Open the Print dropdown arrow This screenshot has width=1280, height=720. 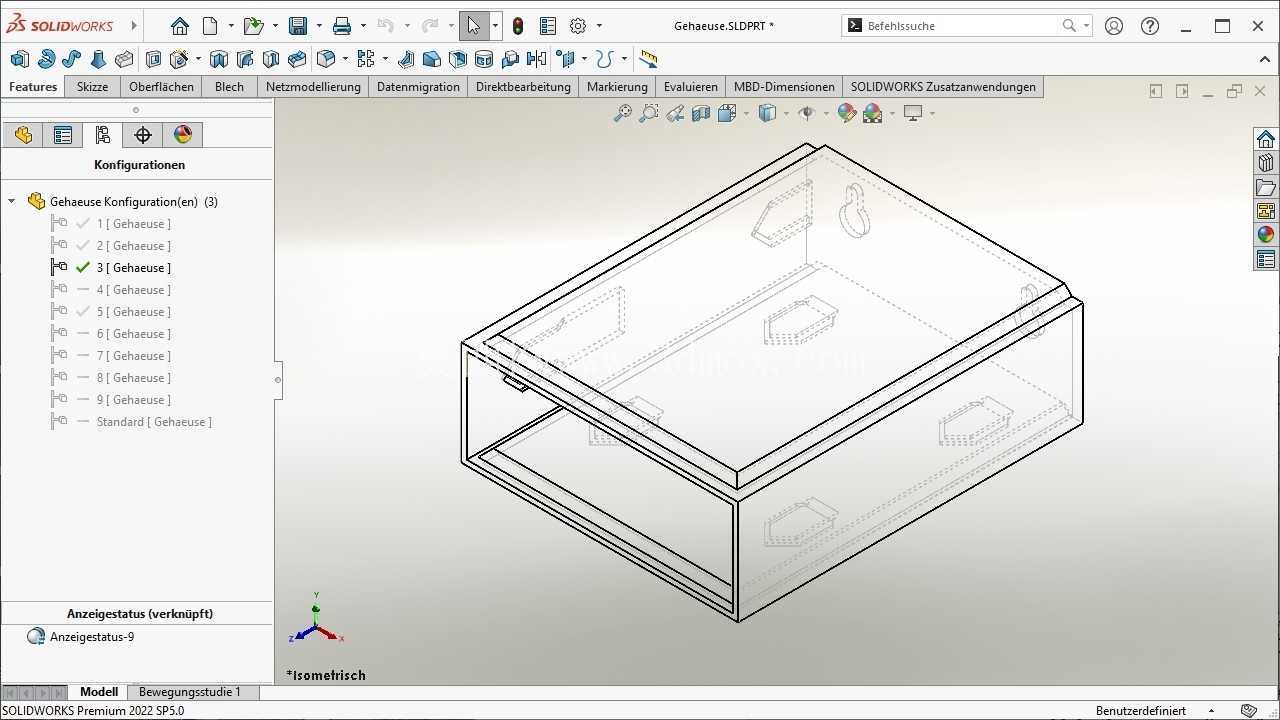click(x=363, y=26)
